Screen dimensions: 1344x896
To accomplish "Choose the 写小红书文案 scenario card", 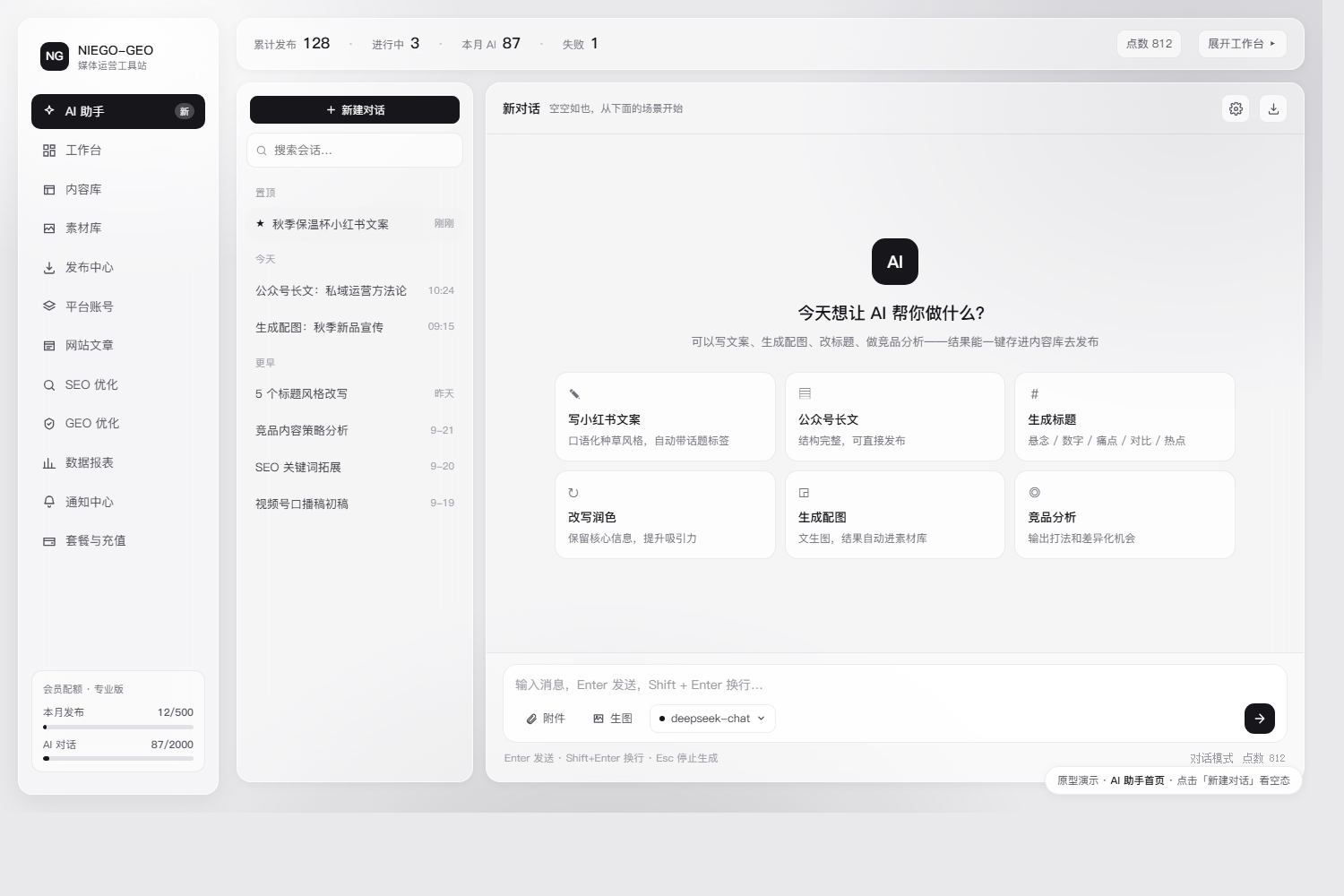I will click(x=665, y=417).
